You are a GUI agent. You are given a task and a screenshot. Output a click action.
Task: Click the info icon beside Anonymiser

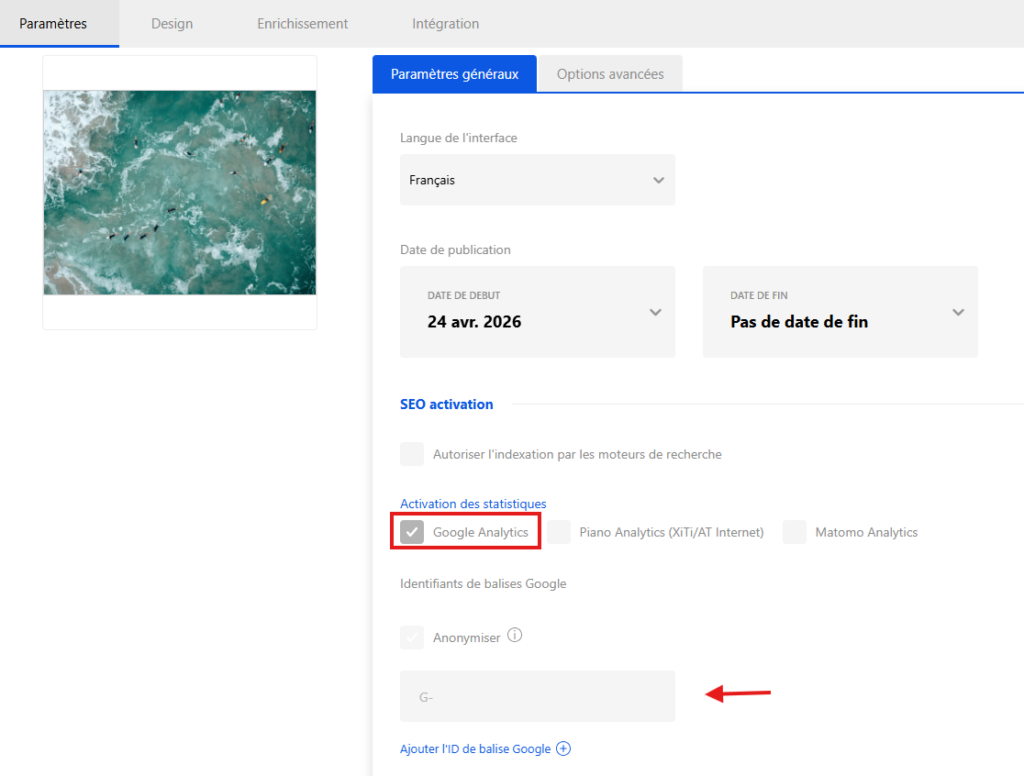coord(516,636)
